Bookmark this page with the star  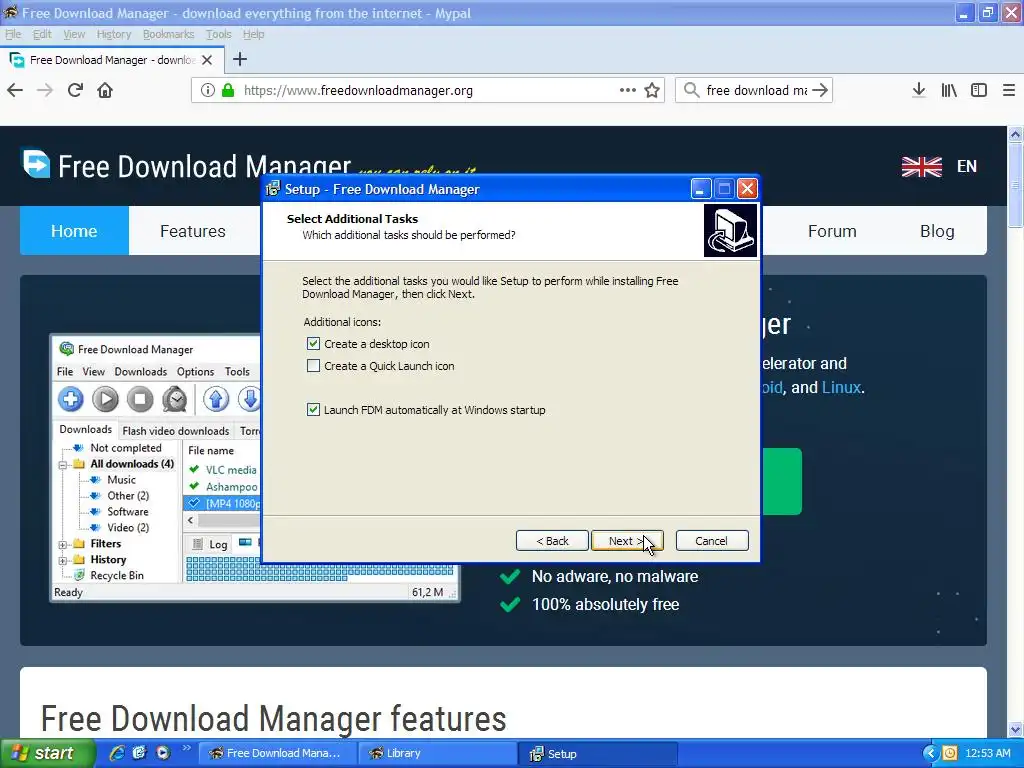652,90
